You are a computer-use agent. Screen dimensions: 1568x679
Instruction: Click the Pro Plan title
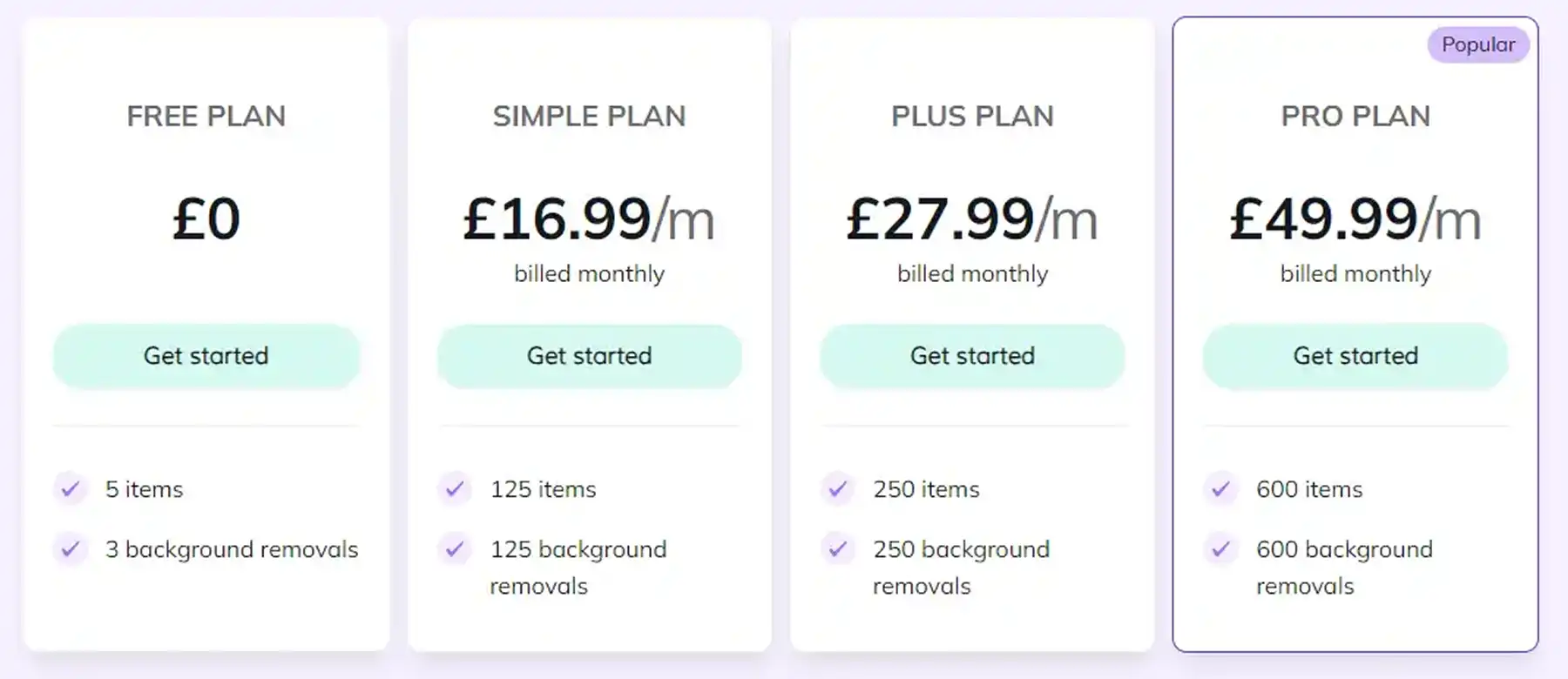[x=1355, y=115]
